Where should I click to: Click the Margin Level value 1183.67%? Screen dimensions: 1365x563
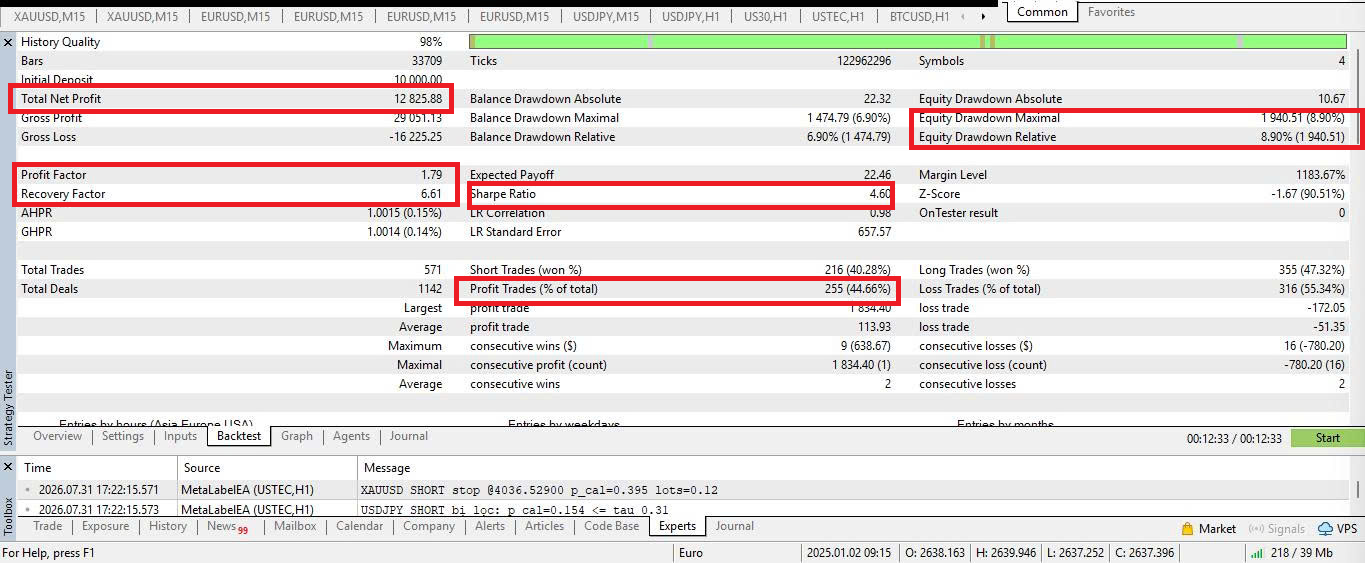[1320, 175]
